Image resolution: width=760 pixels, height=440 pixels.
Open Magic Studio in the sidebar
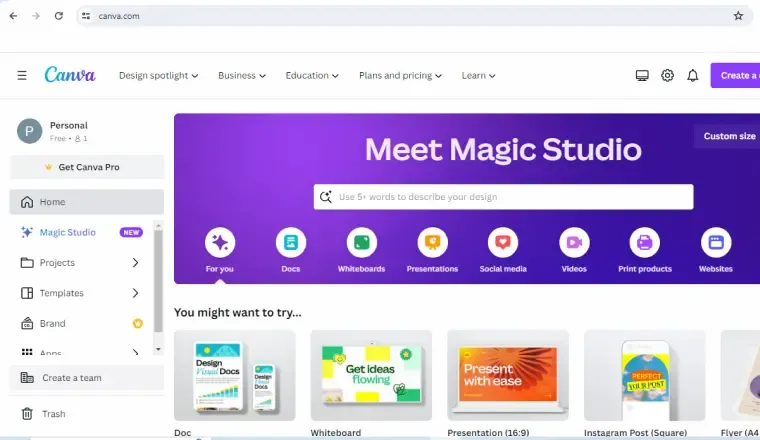tap(67, 232)
